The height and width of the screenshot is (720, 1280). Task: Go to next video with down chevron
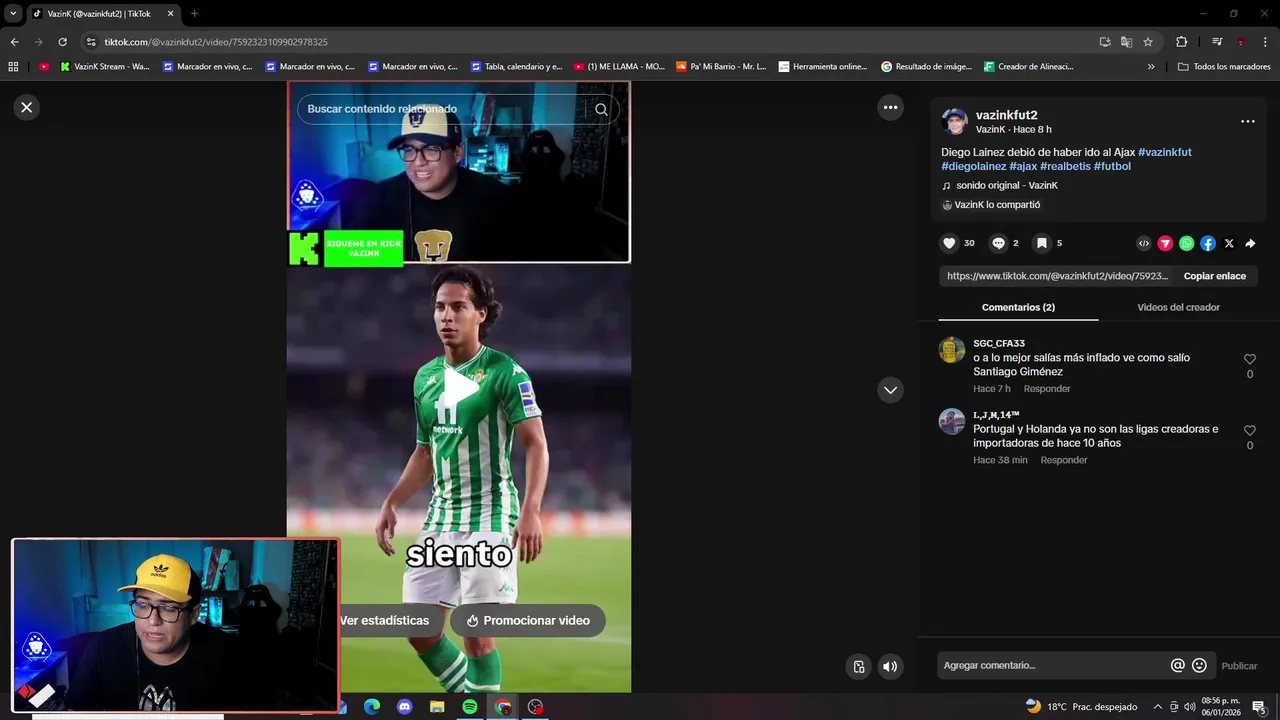890,390
